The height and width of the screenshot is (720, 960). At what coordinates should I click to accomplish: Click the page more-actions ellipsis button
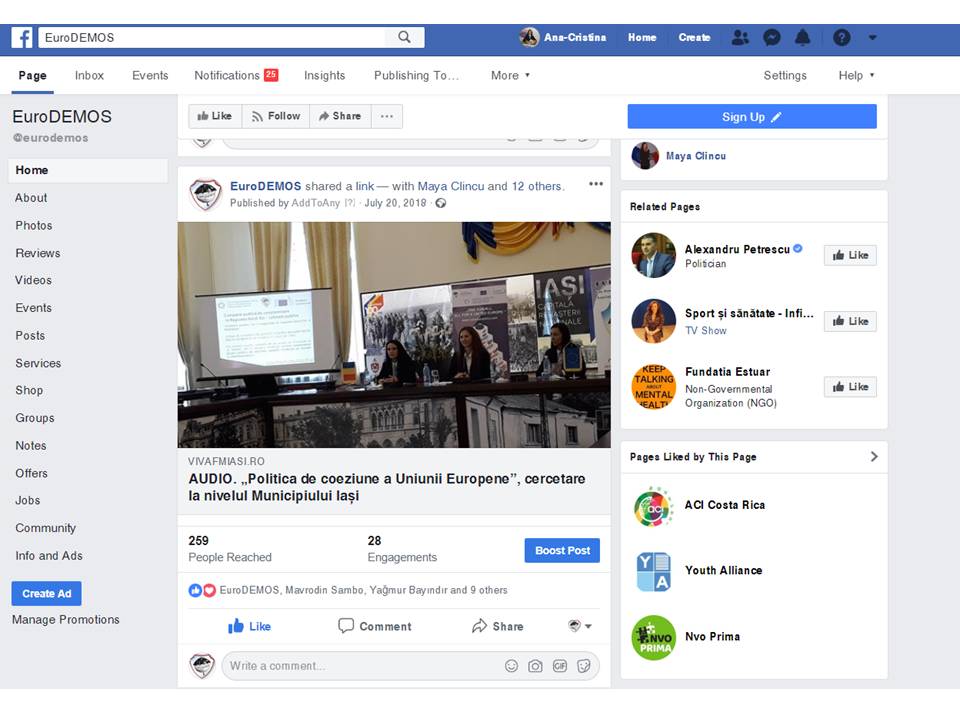click(x=387, y=116)
